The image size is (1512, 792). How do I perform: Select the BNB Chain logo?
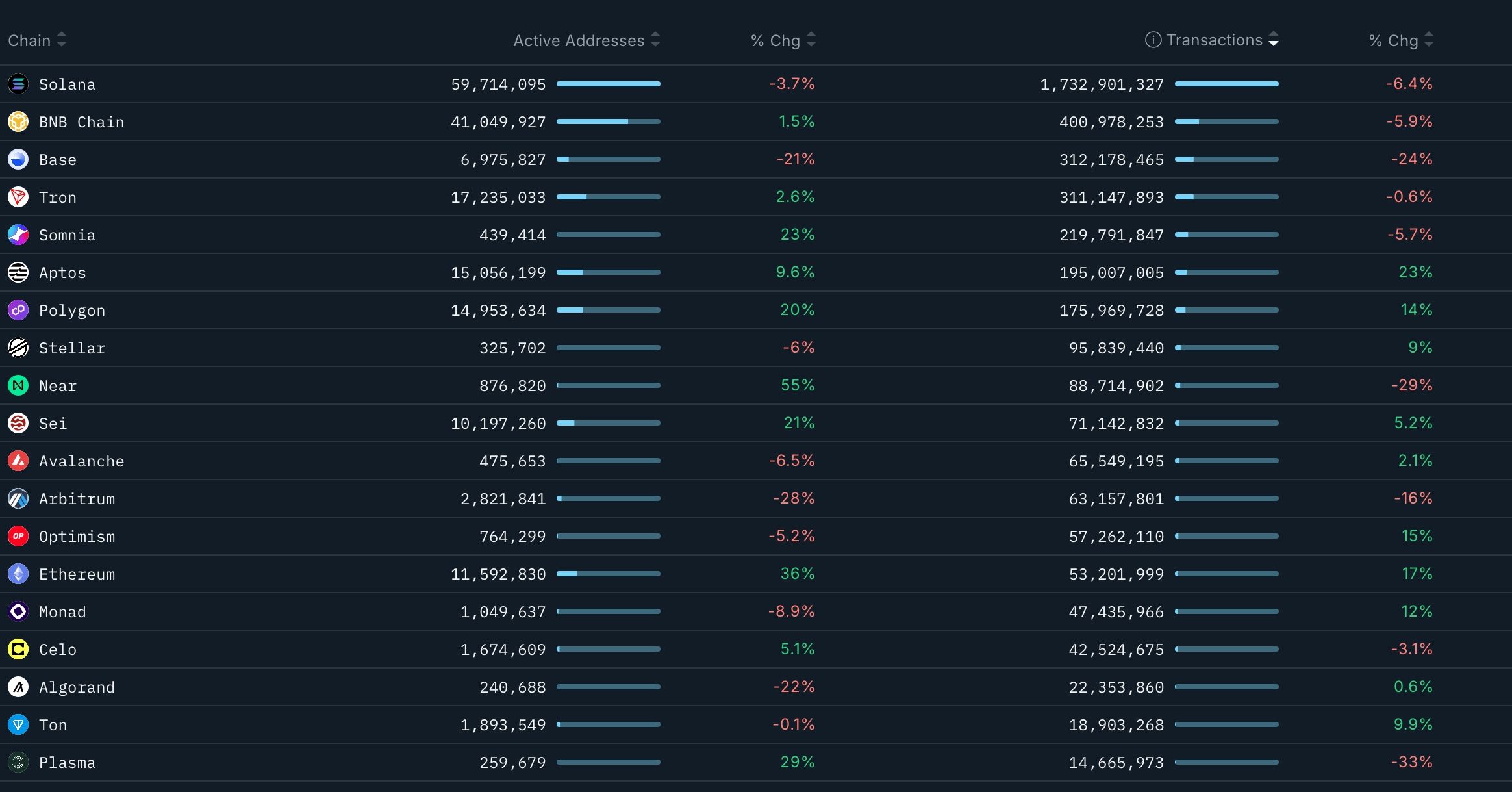click(x=18, y=121)
